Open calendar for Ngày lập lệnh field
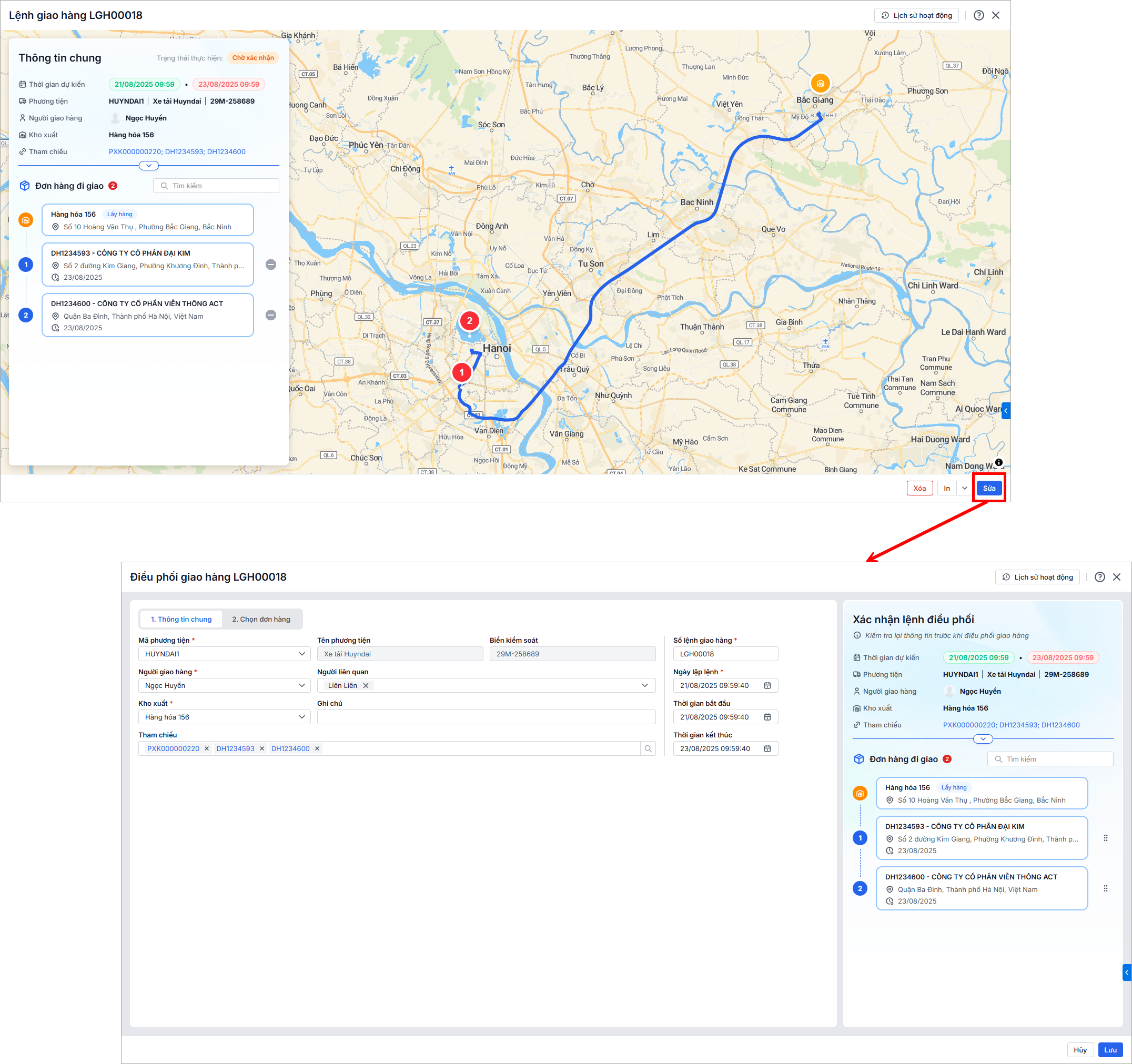Image resolution: width=1132 pixels, height=1064 pixels. pyautogui.click(x=767, y=685)
